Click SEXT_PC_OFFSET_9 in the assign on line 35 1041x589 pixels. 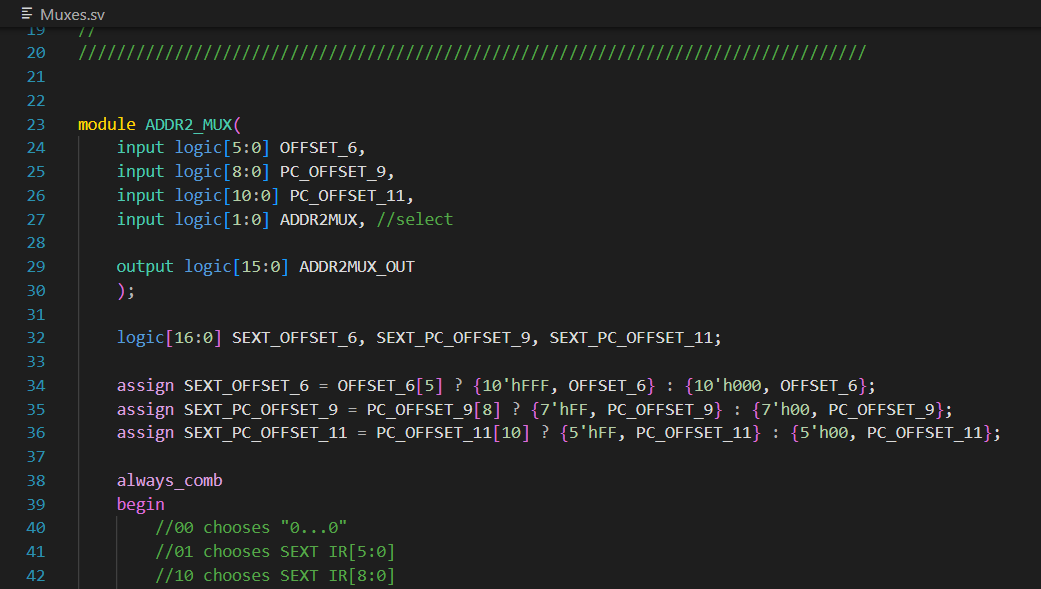(x=261, y=409)
